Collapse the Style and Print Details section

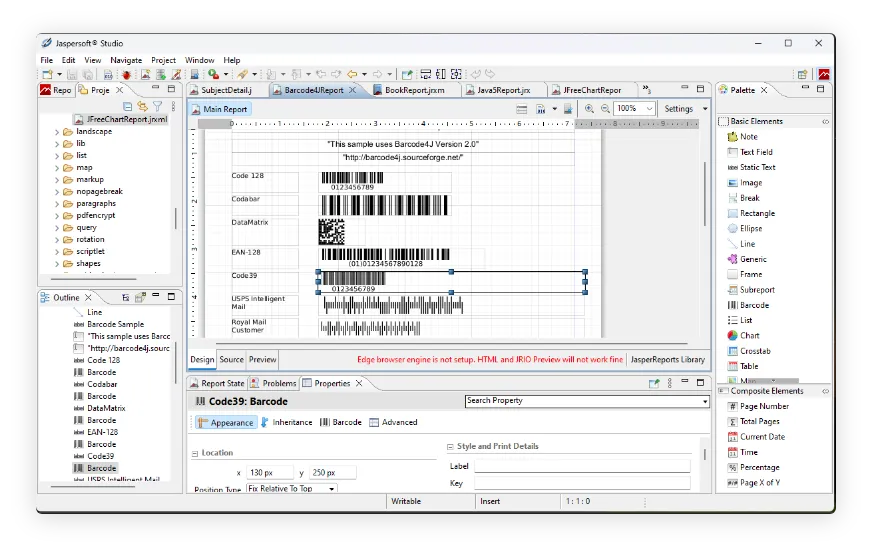coord(450,447)
